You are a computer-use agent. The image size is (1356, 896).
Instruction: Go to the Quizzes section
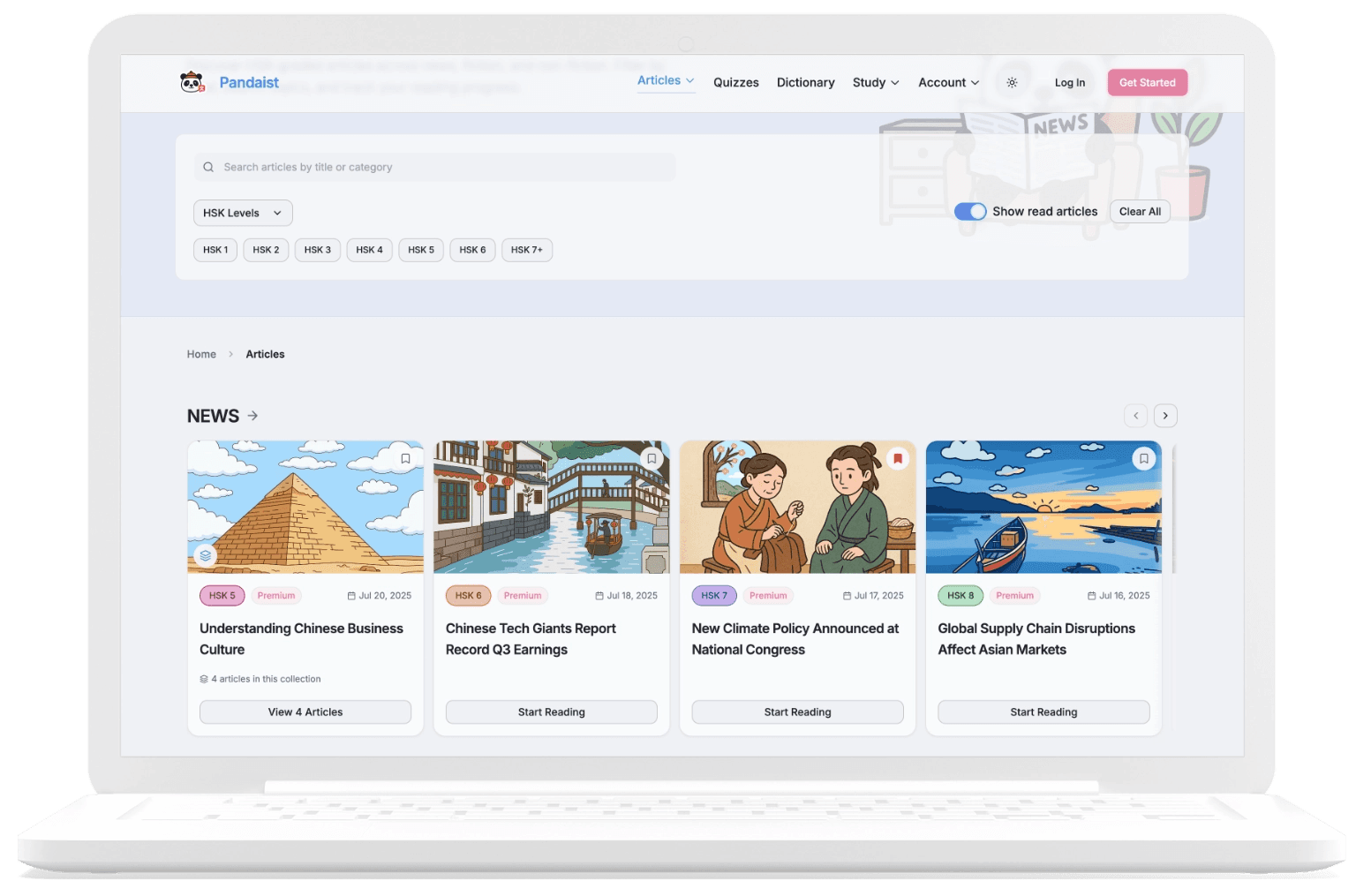(736, 82)
